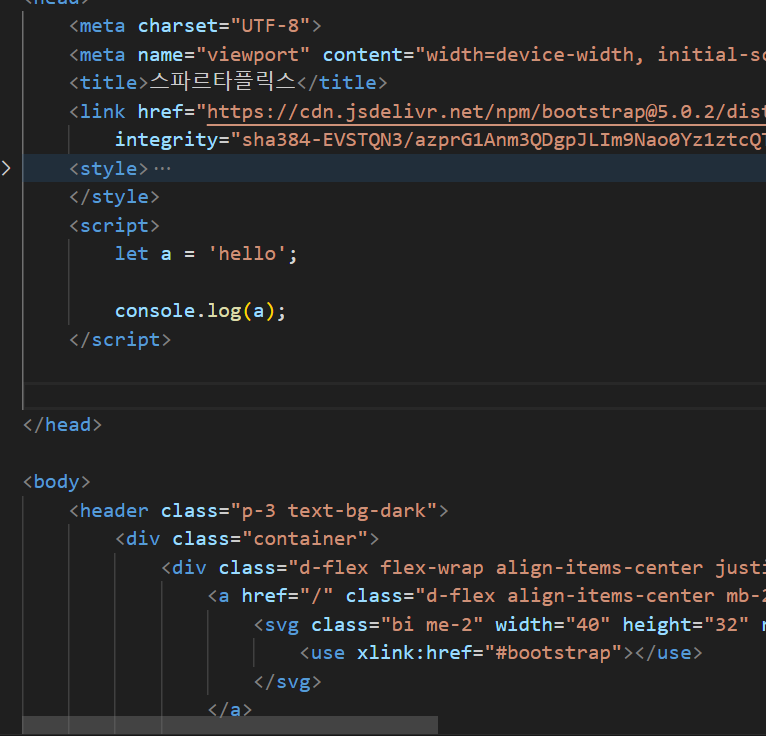Open the cdn.jsdelivr.net bootstrap link
The image size is (766, 736).
486,112
